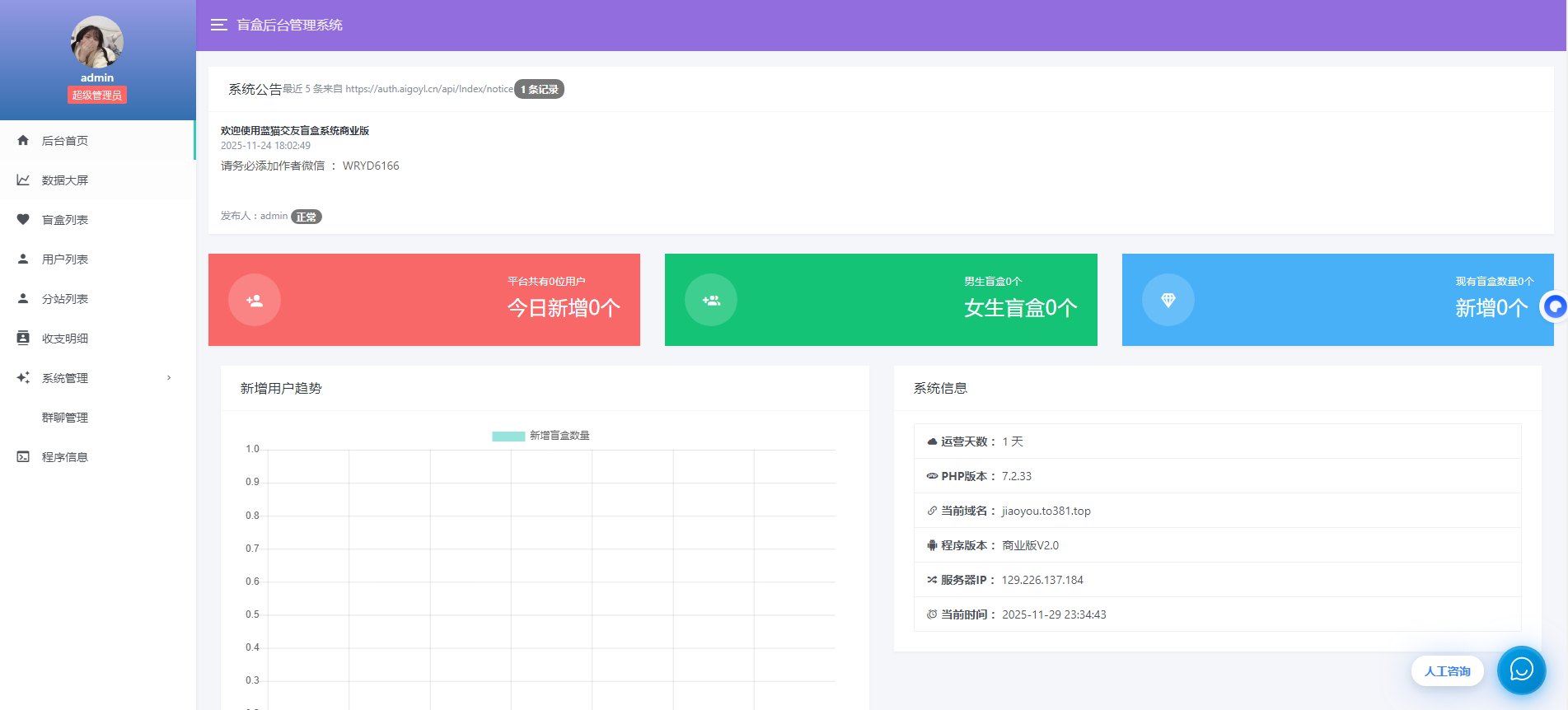
Task: Click the 人工咨询 button
Action: pyautogui.click(x=1447, y=671)
